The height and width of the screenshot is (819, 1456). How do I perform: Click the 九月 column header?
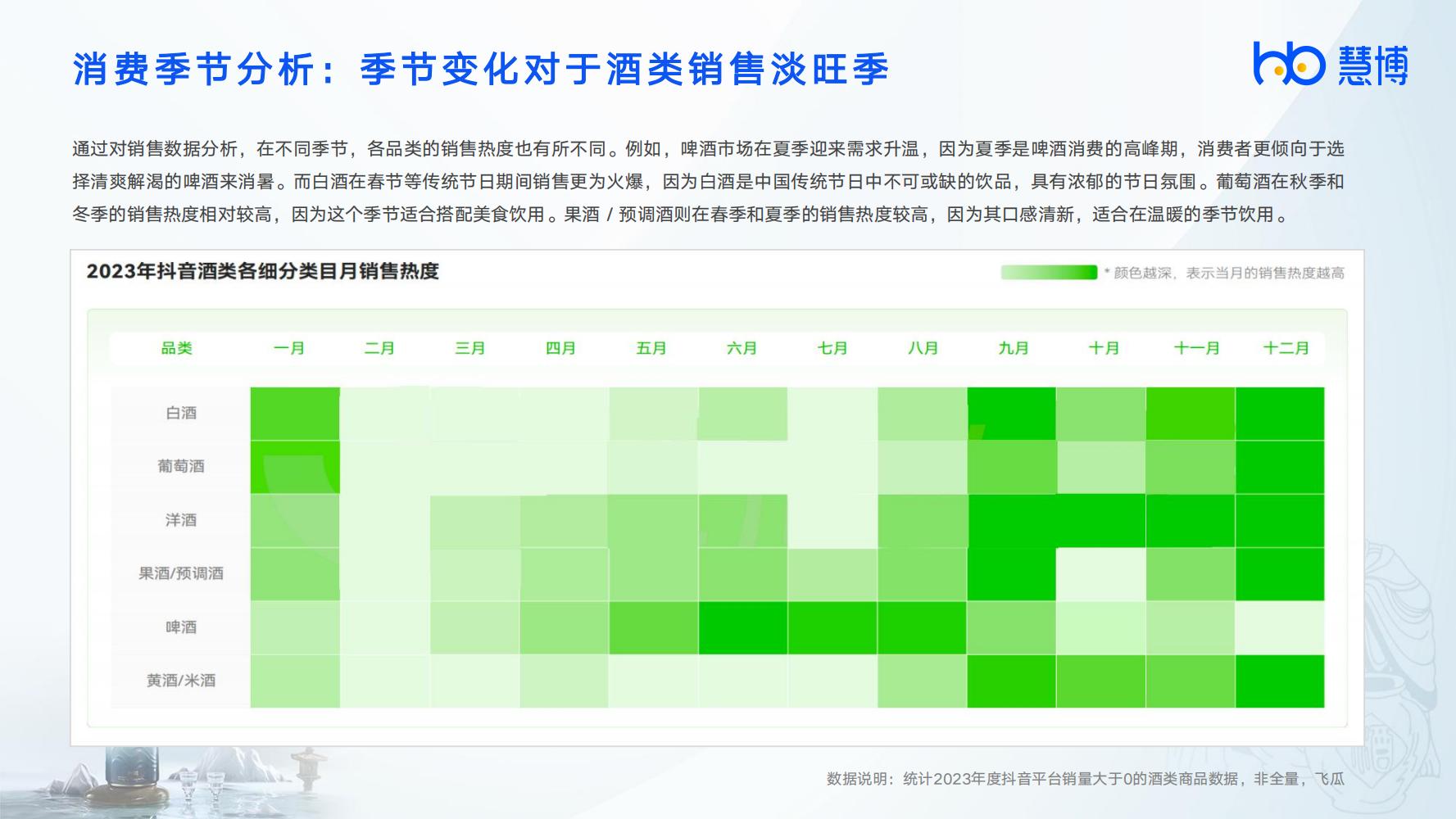tap(1014, 348)
